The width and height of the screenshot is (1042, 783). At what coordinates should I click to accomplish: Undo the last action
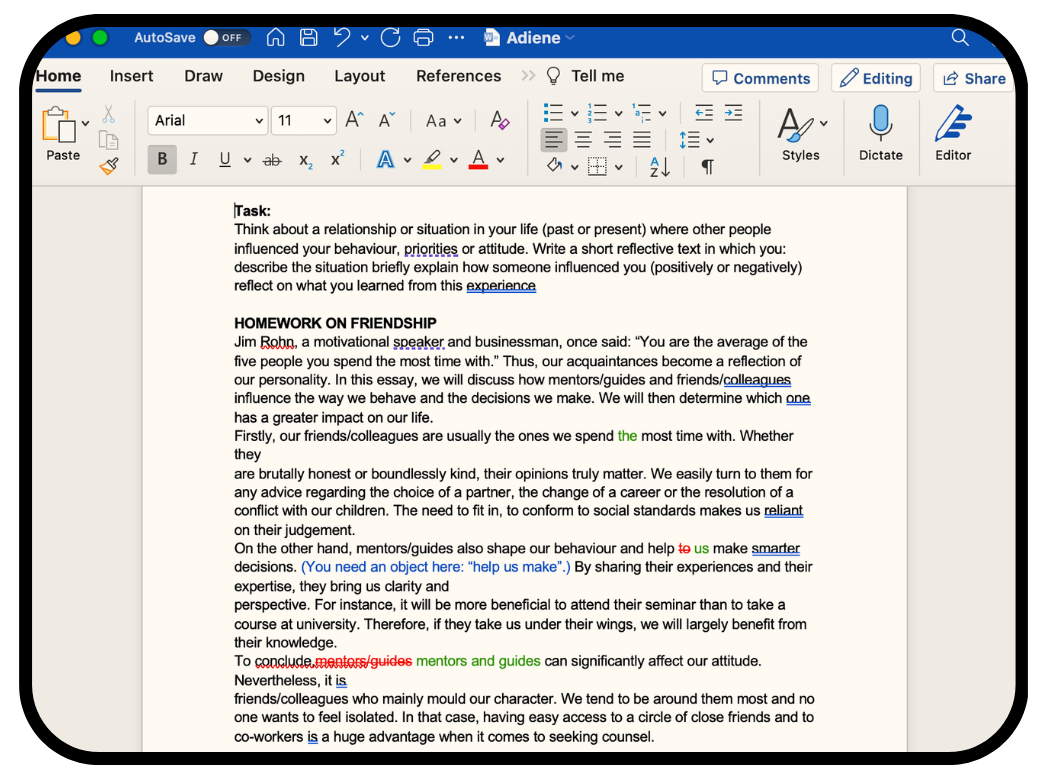(x=342, y=37)
